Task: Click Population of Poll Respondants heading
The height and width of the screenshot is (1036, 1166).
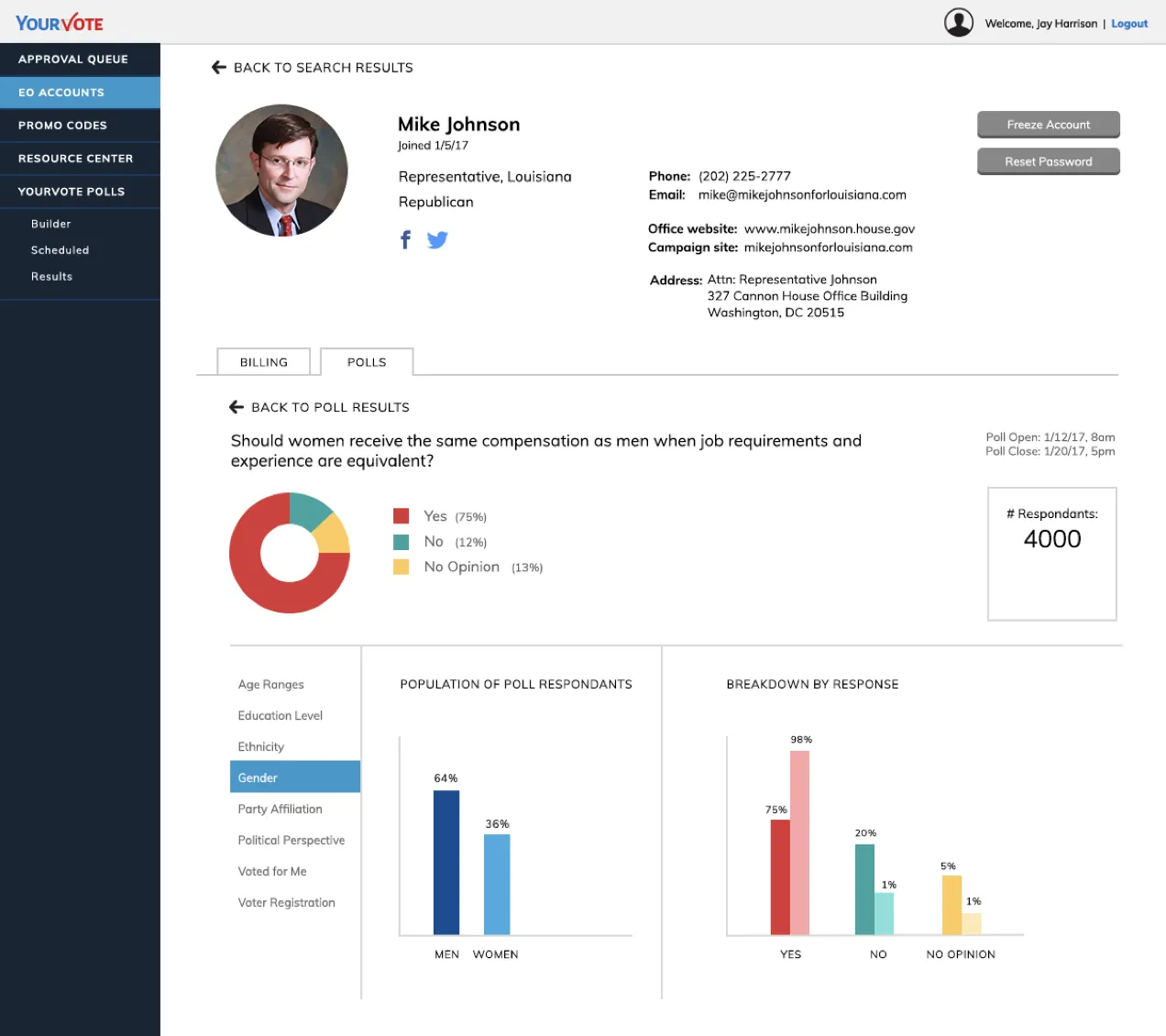Action: [516, 685]
